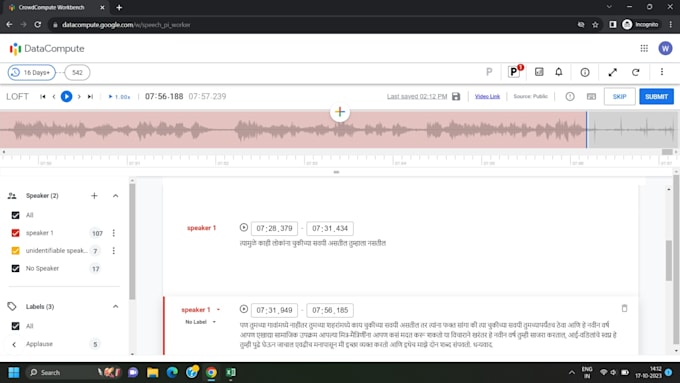Toggle the No Speaker checkbox

[16, 268]
